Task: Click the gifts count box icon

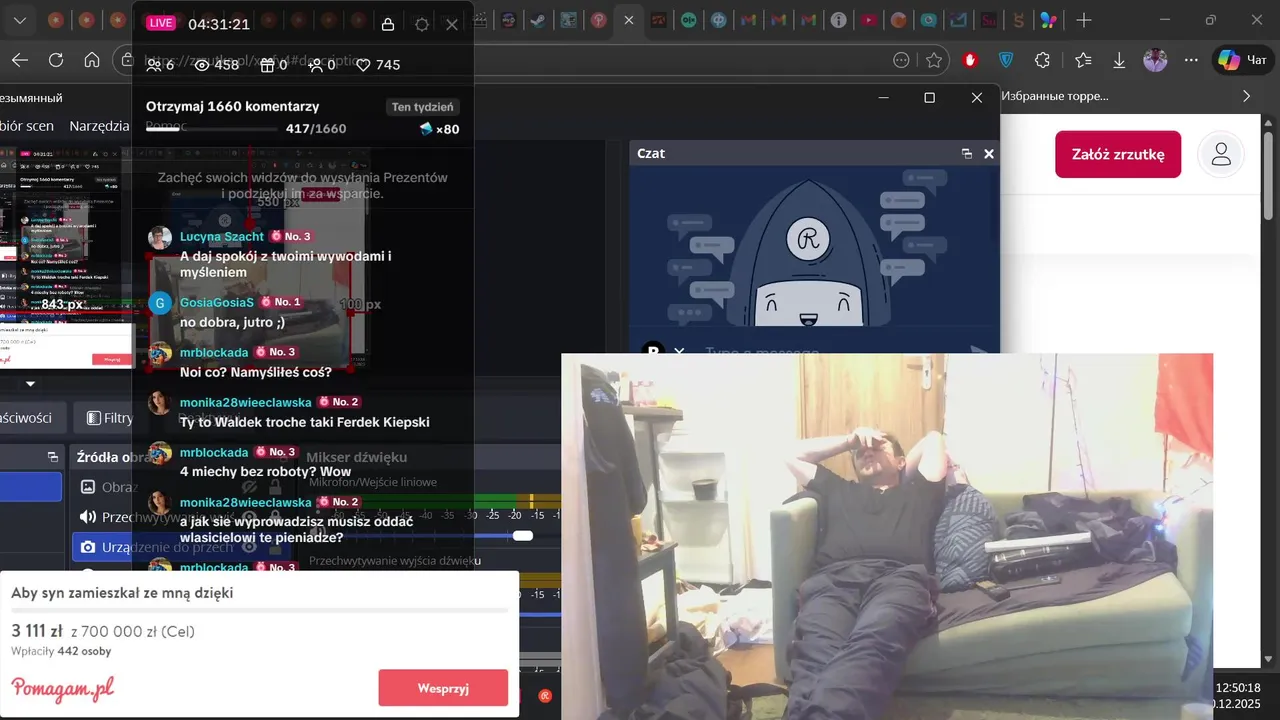Action: coord(267,65)
